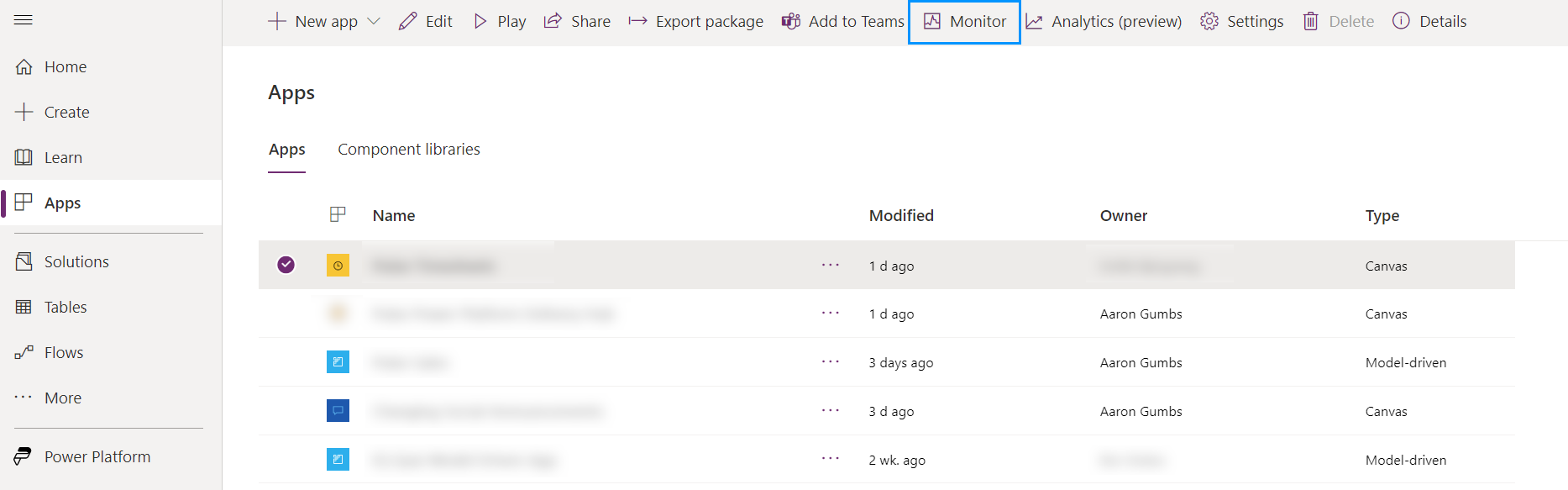Image resolution: width=1568 pixels, height=490 pixels.
Task: Open the Monitor tool for the selected app
Action: coord(963,21)
